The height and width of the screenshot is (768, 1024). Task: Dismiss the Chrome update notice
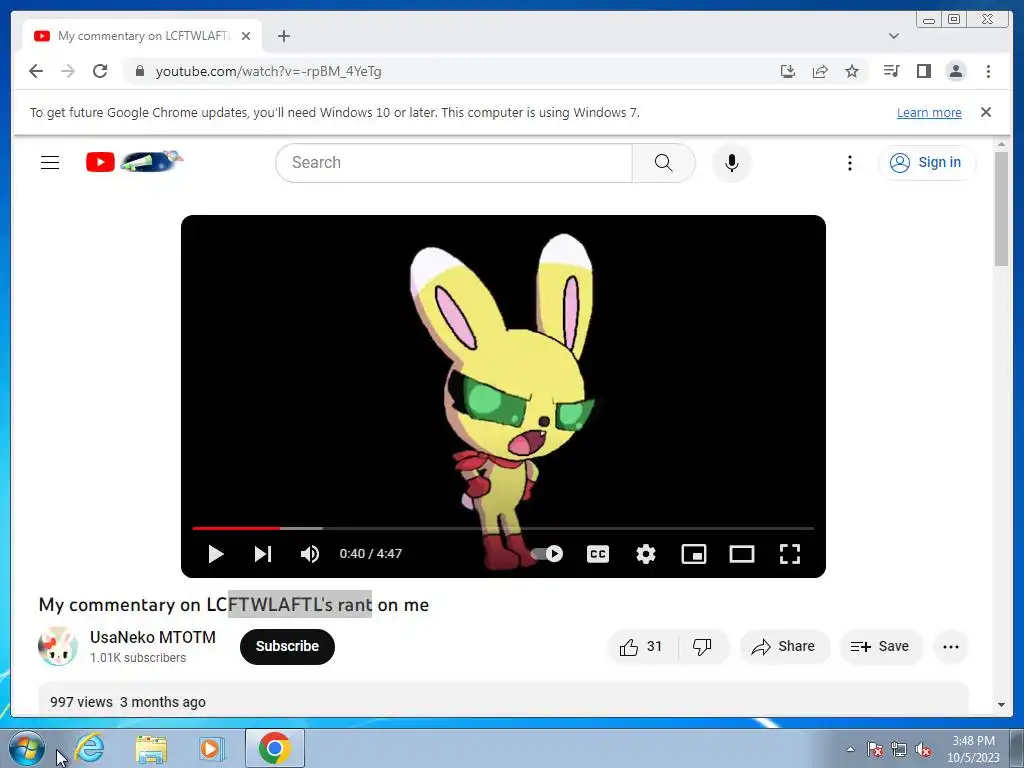986,112
